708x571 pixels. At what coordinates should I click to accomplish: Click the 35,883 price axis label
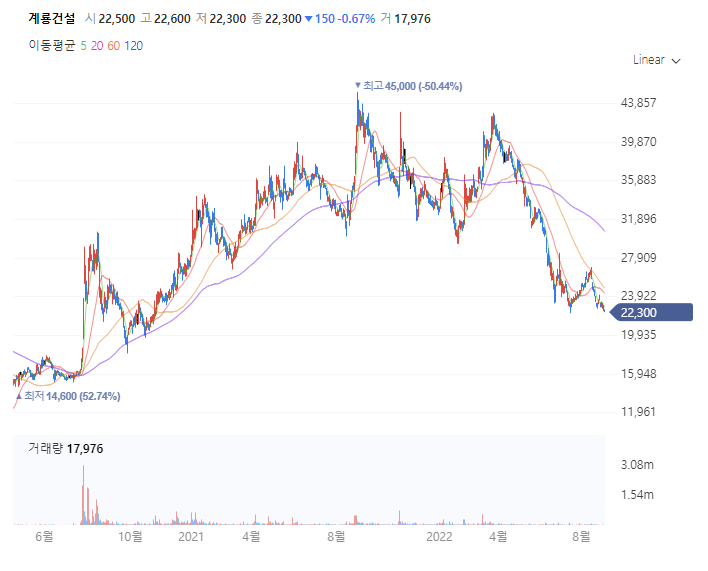click(x=638, y=180)
